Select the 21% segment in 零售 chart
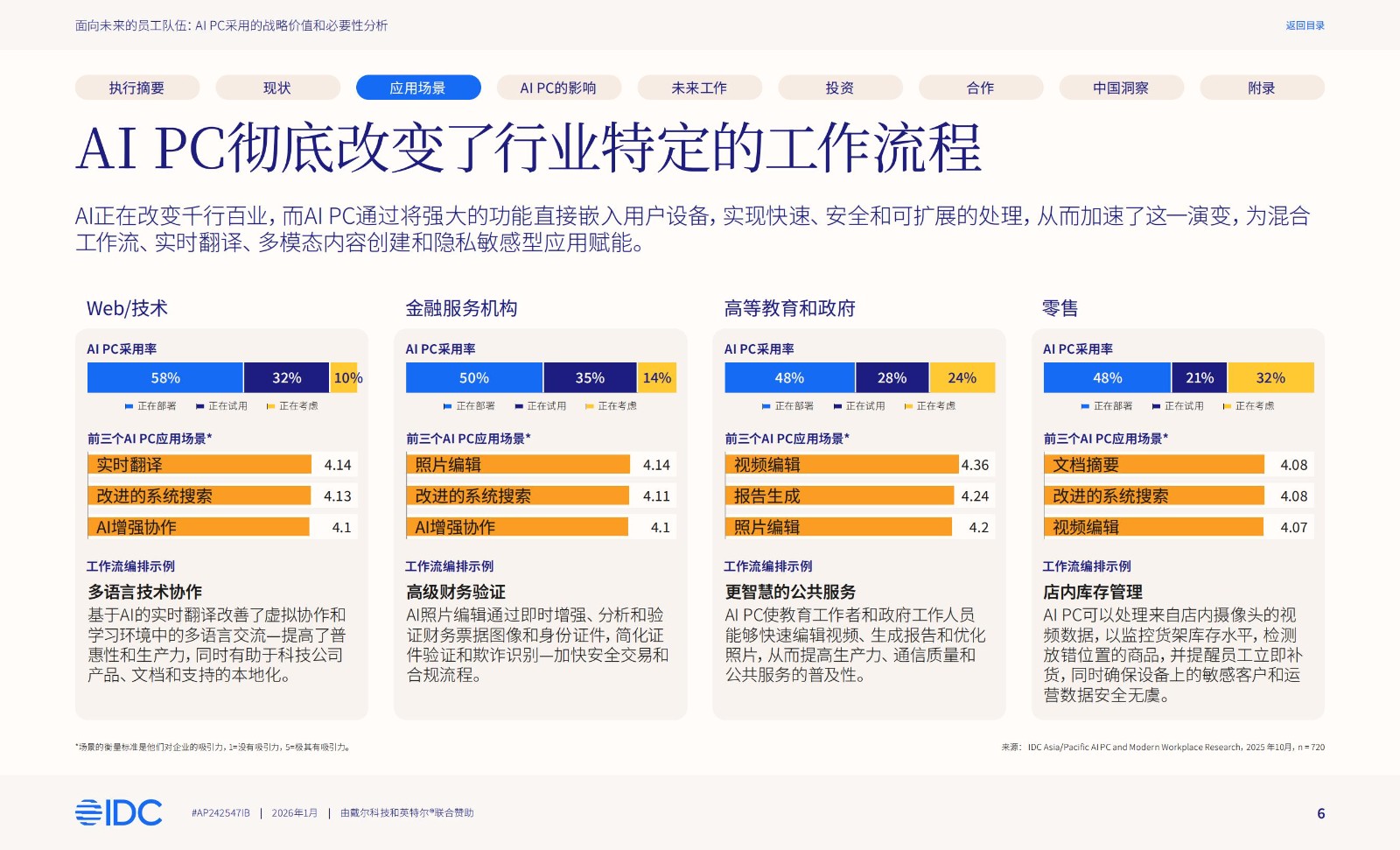This screenshot has height=850, width=1400. [x=1199, y=378]
